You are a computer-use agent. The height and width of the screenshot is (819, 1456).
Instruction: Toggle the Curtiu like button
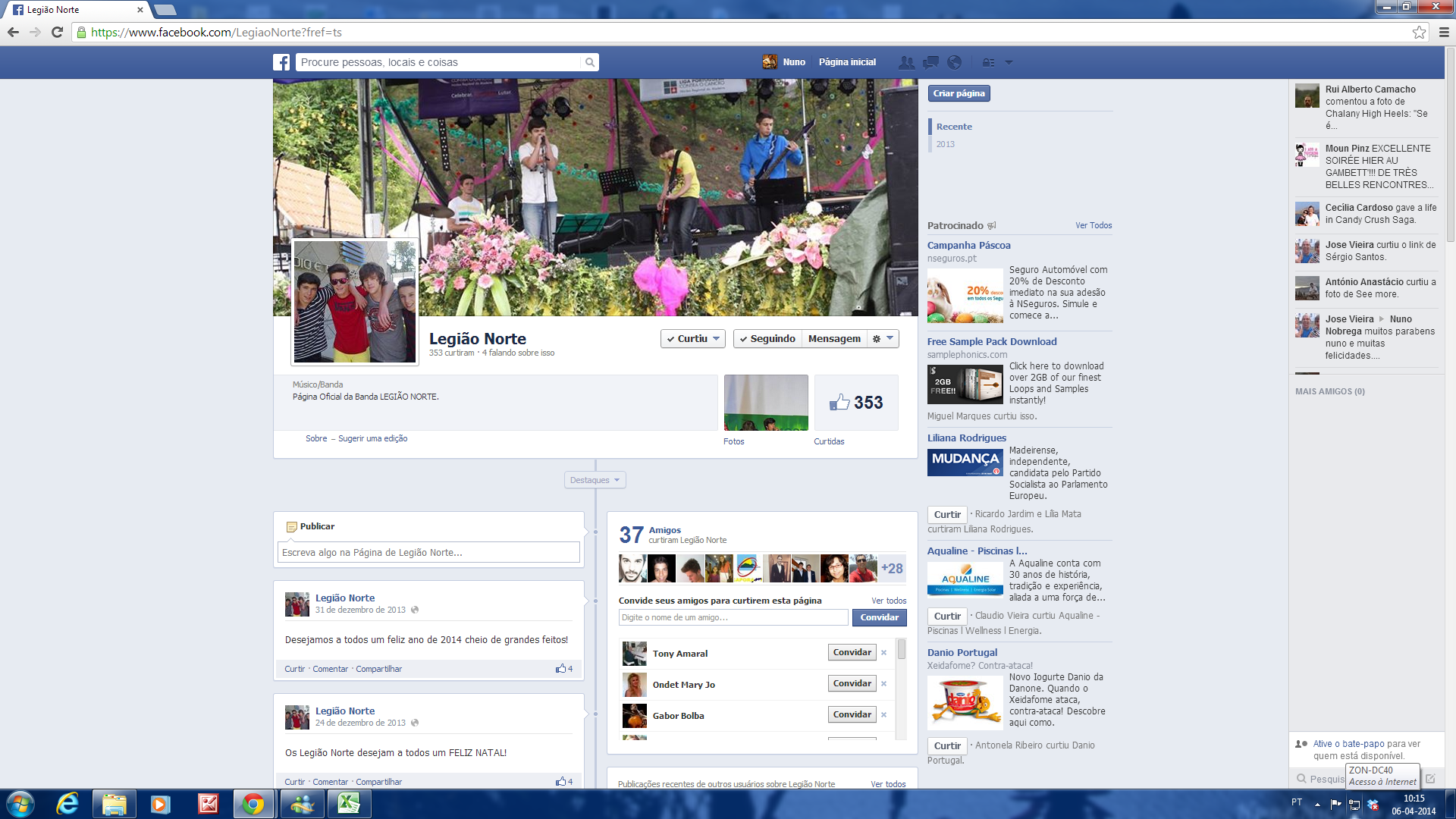(692, 339)
